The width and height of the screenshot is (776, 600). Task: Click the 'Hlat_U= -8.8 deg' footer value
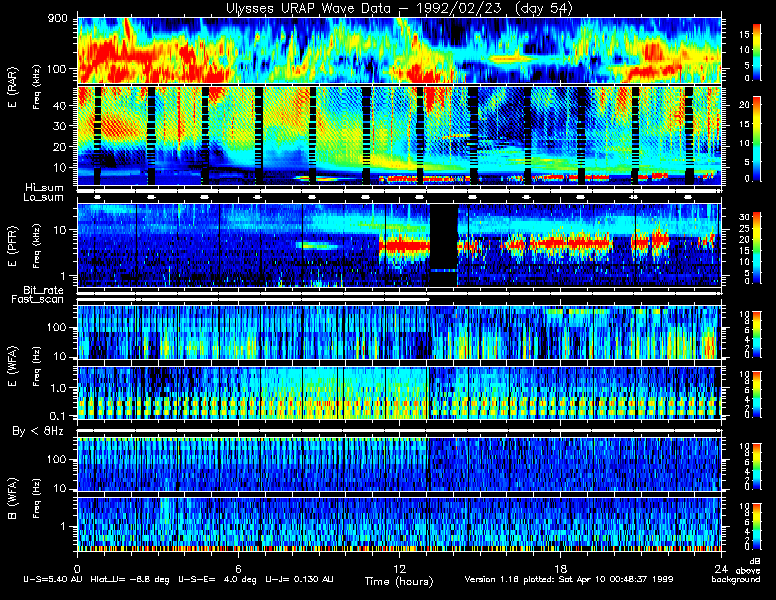click(130, 579)
